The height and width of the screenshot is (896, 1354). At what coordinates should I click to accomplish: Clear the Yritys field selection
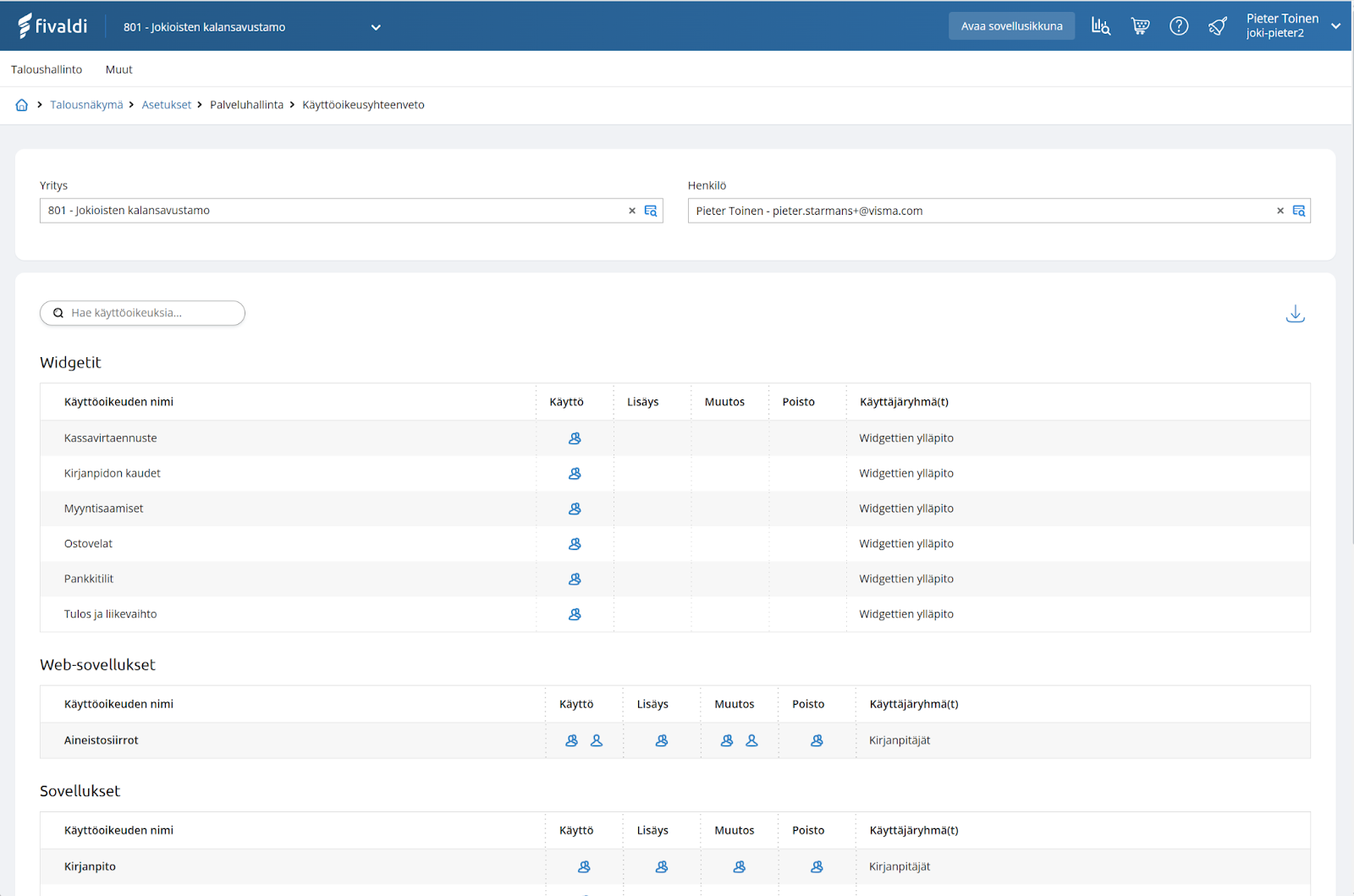[632, 211]
